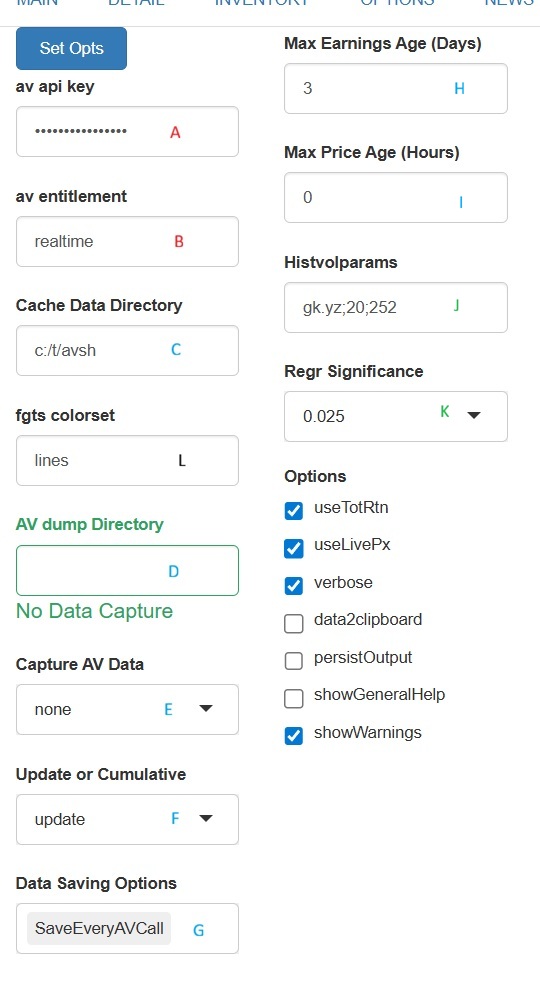Select the SaveEveryAVCall tag
Screen dimensions: 540x986
point(99,928)
